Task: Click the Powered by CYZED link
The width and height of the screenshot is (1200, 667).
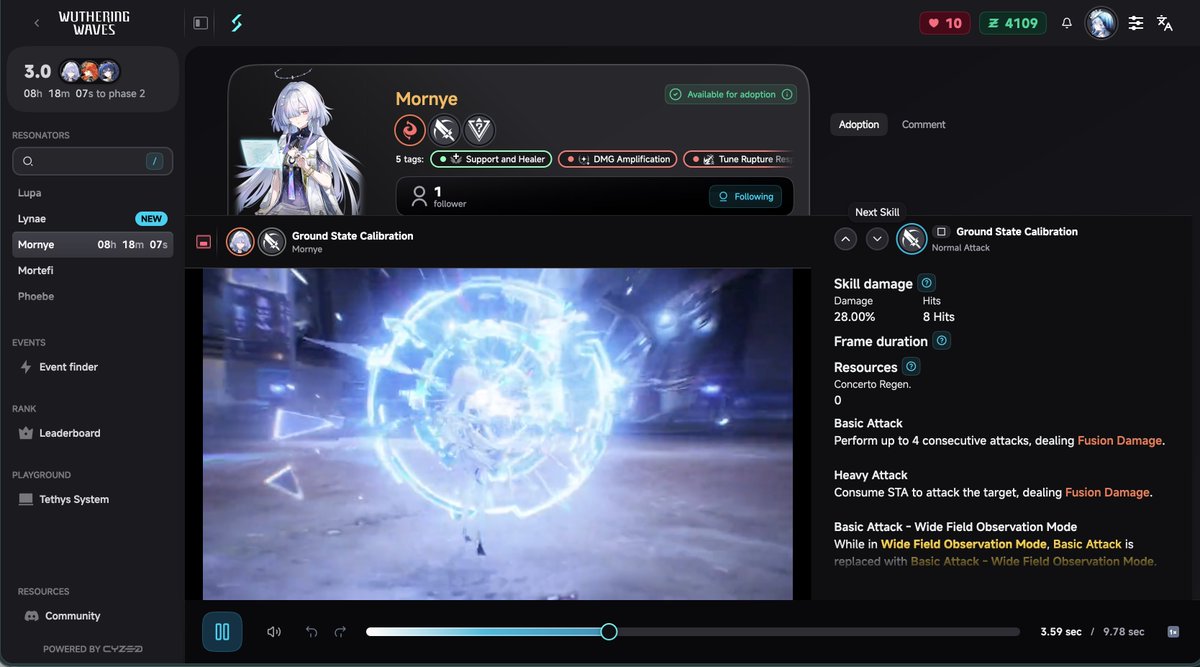Action: click(x=92, y=649)
